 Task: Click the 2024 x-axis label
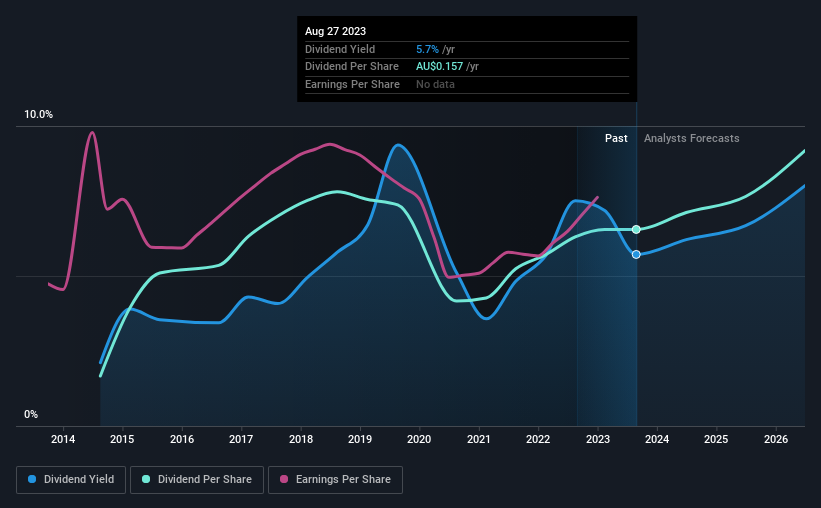pos(657,439)
